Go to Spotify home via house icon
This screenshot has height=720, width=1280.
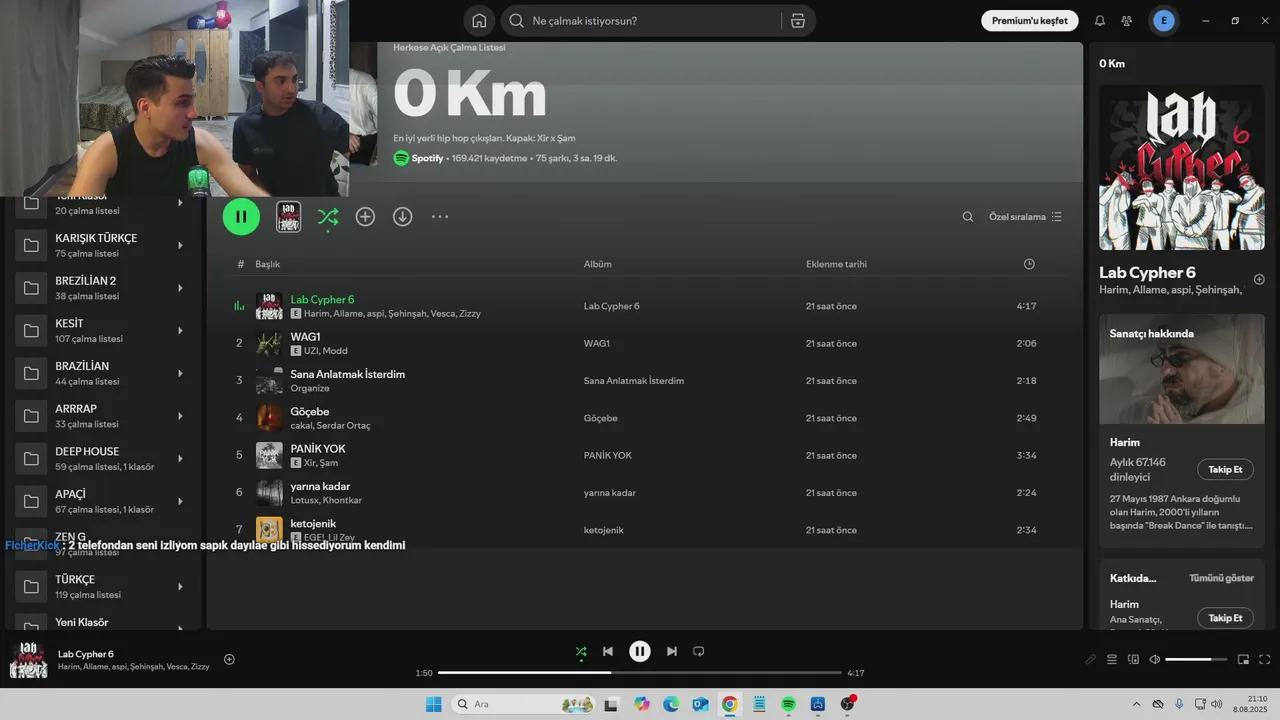479,21
